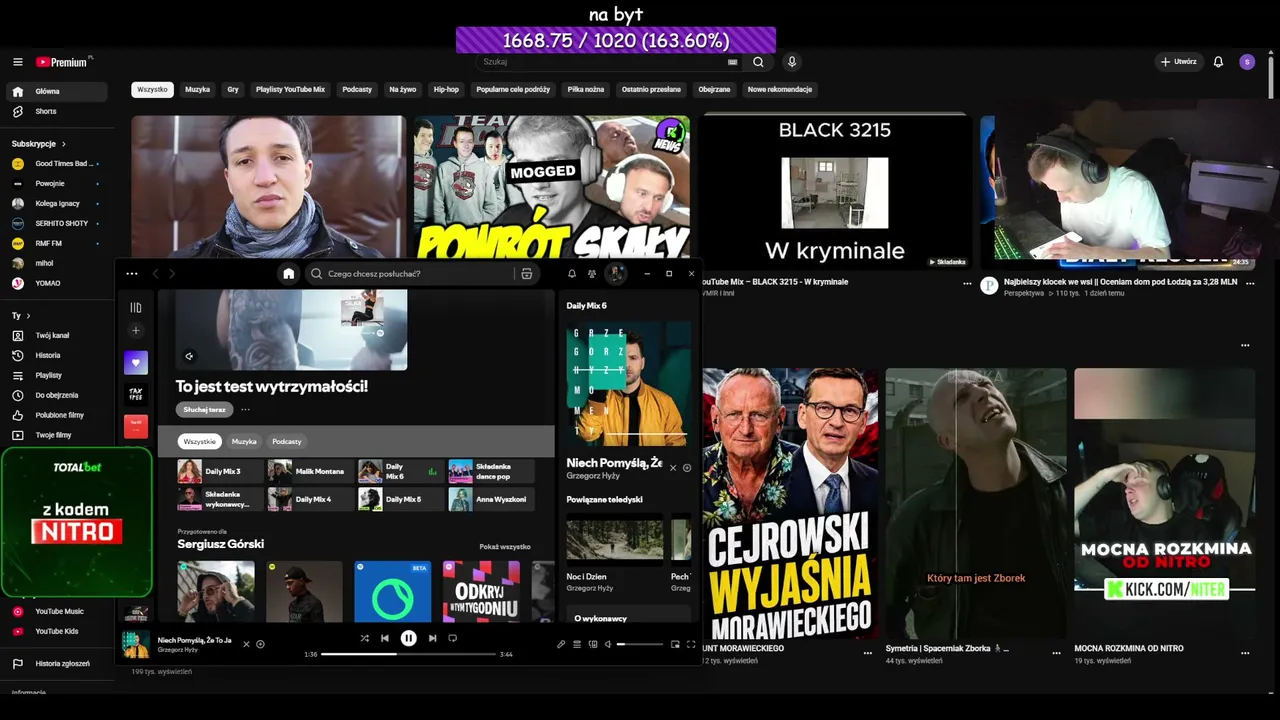Switch to Spotify Podcasty filter
Image resolution: width=1280 pixels, height=720 pixels.
287,441
